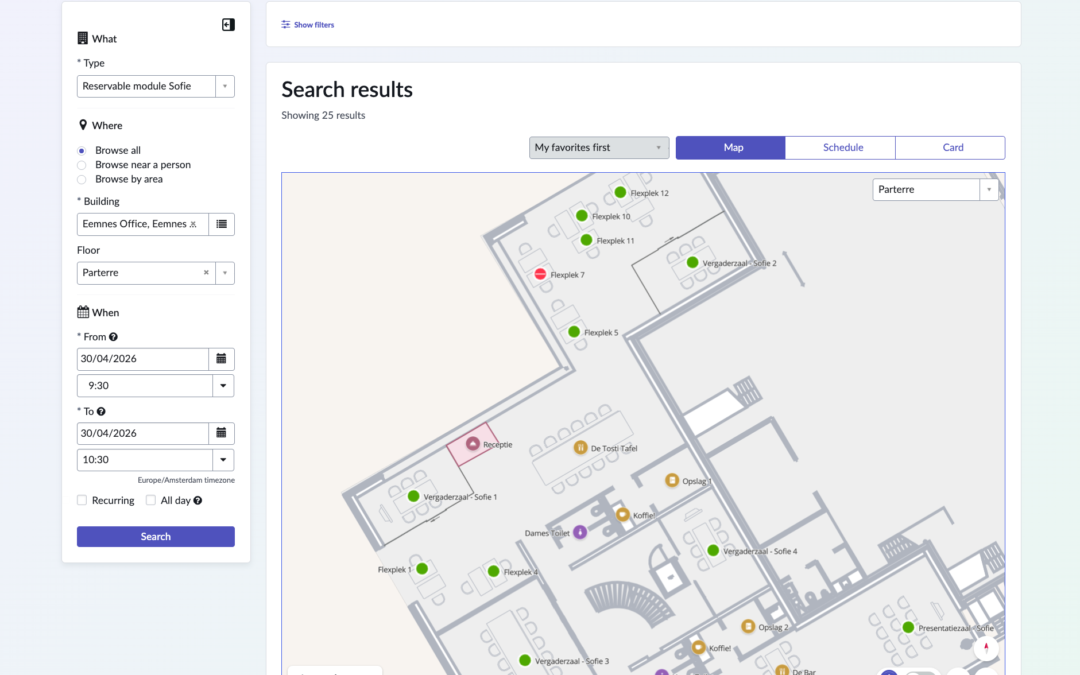Image resolution: width=1080 pixels, height=675 pixels.
Task: Click the To date input field
Action: click(x=143, y=433)
